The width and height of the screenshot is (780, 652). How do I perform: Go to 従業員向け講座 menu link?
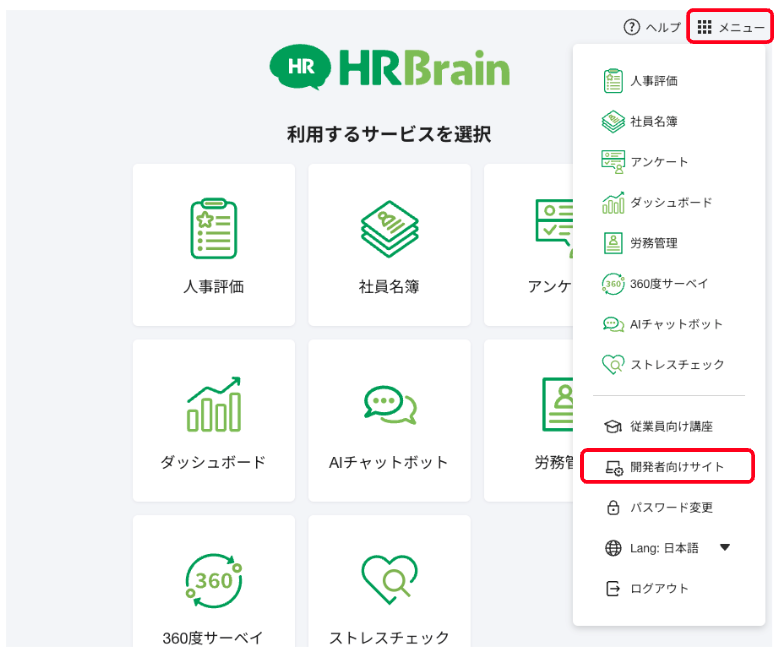671,427
